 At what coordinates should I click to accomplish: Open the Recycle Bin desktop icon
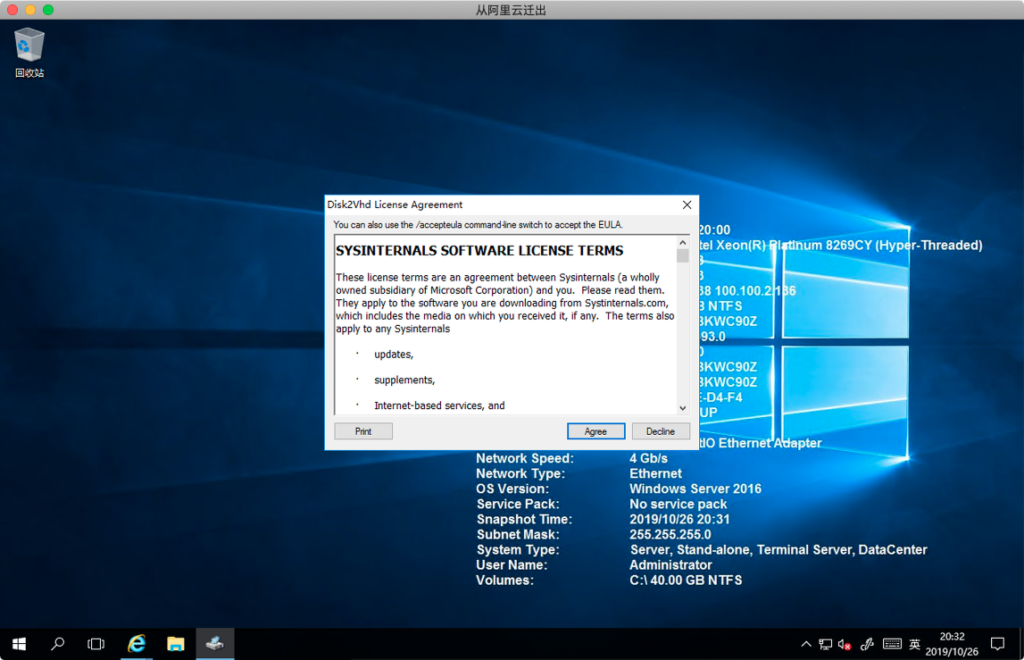29,52
